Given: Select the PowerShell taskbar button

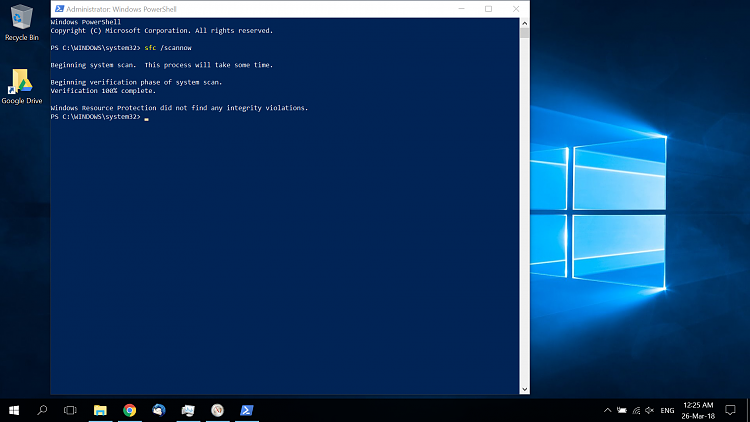Looking at the screenshot, I should 247,410.
